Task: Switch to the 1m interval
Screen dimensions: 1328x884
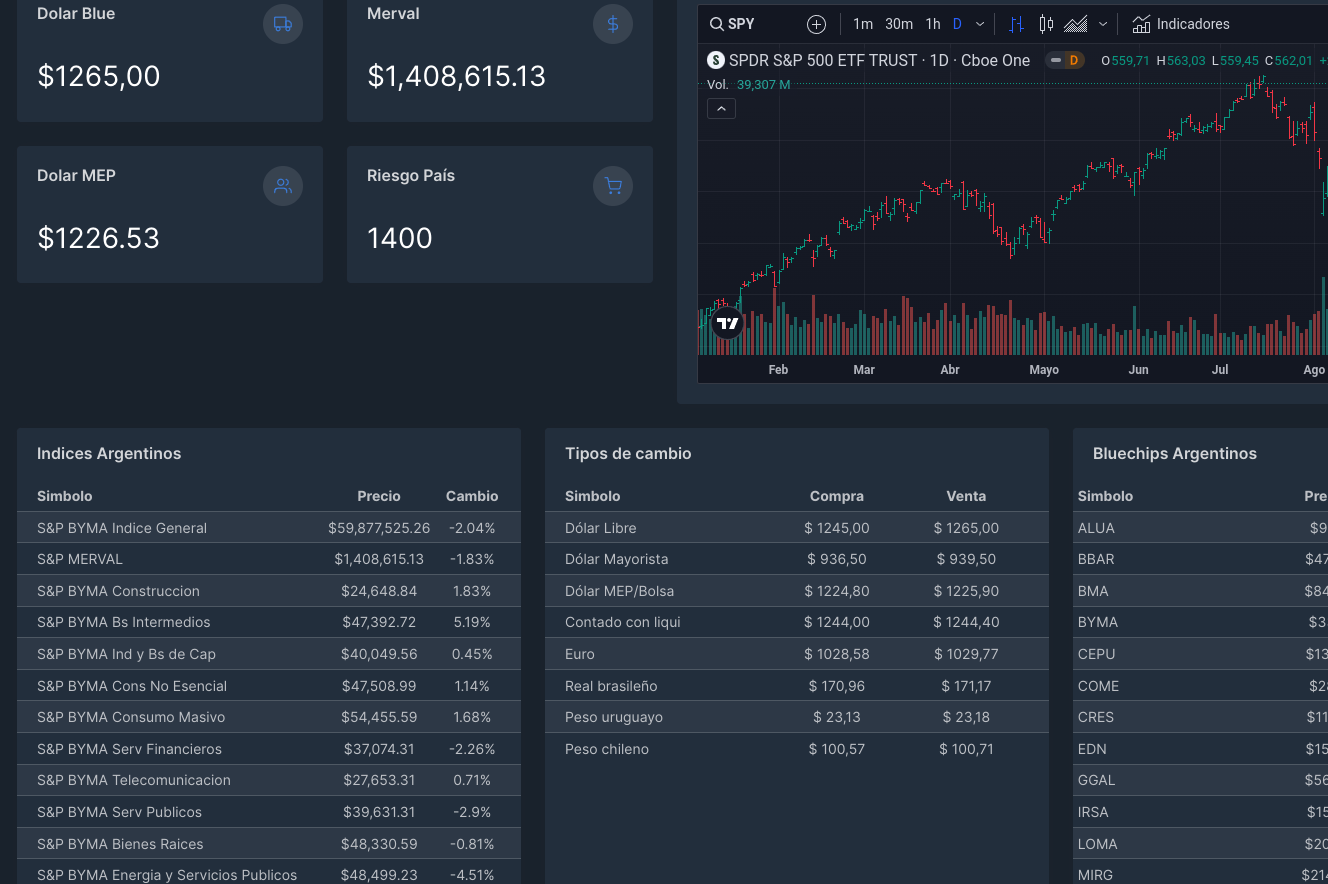Action: click(x=862, y=24)
